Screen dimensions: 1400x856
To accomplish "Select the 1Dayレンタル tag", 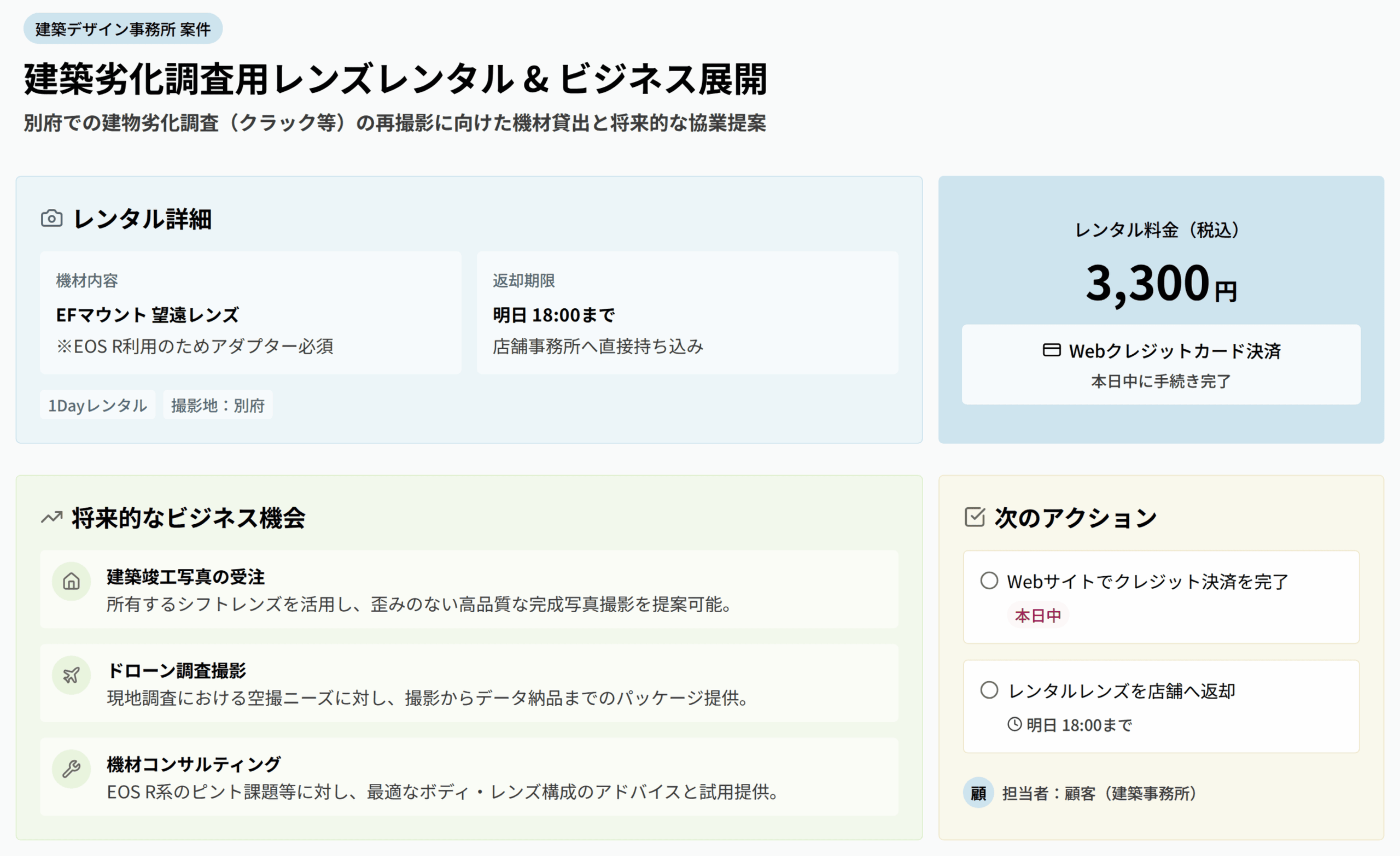I will coord(98,405).
